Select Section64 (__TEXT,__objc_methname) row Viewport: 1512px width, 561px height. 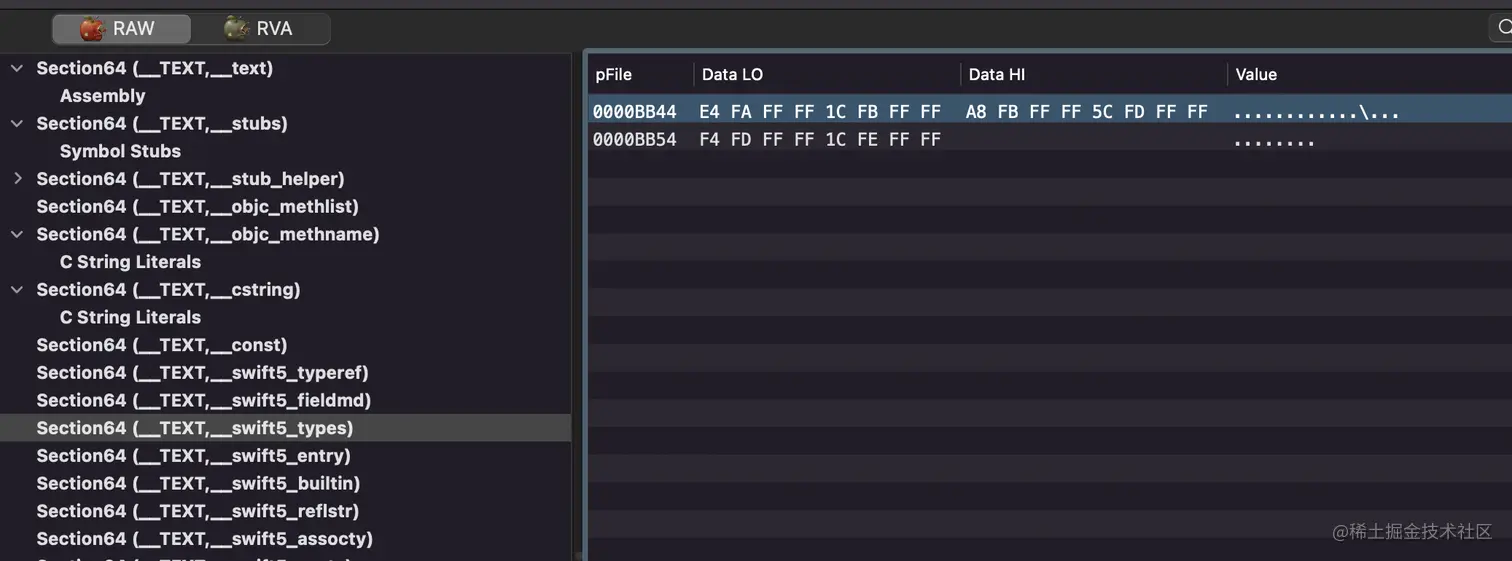pos(285,234)
